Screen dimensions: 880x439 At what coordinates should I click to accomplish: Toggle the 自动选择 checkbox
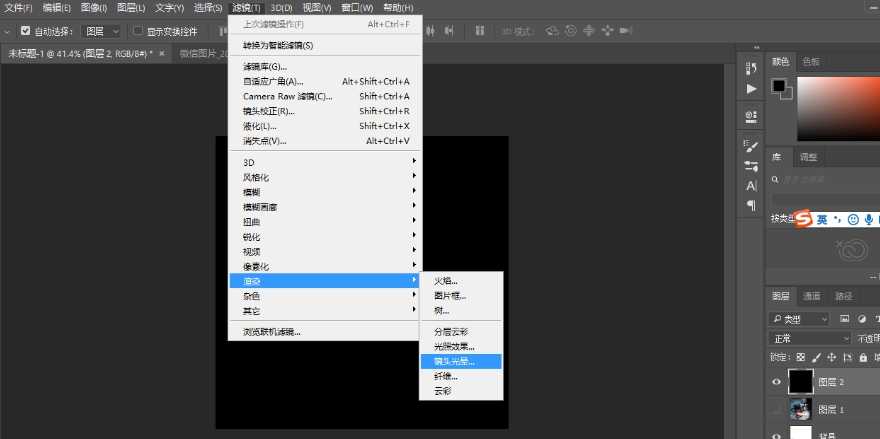(x=25, y=31)
